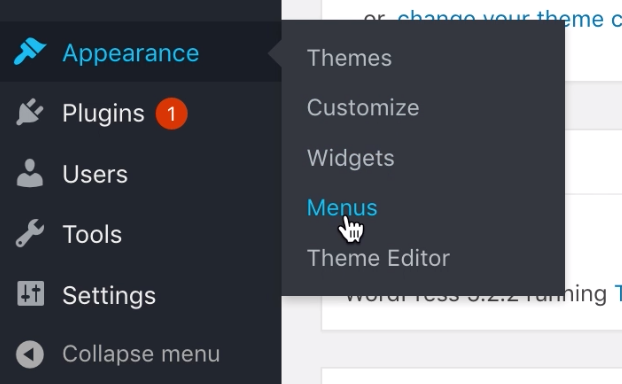Select Theme Editor in the submenu
This screenshot has height=384, width=622.
pyautogui.click(x=378, y=258)
